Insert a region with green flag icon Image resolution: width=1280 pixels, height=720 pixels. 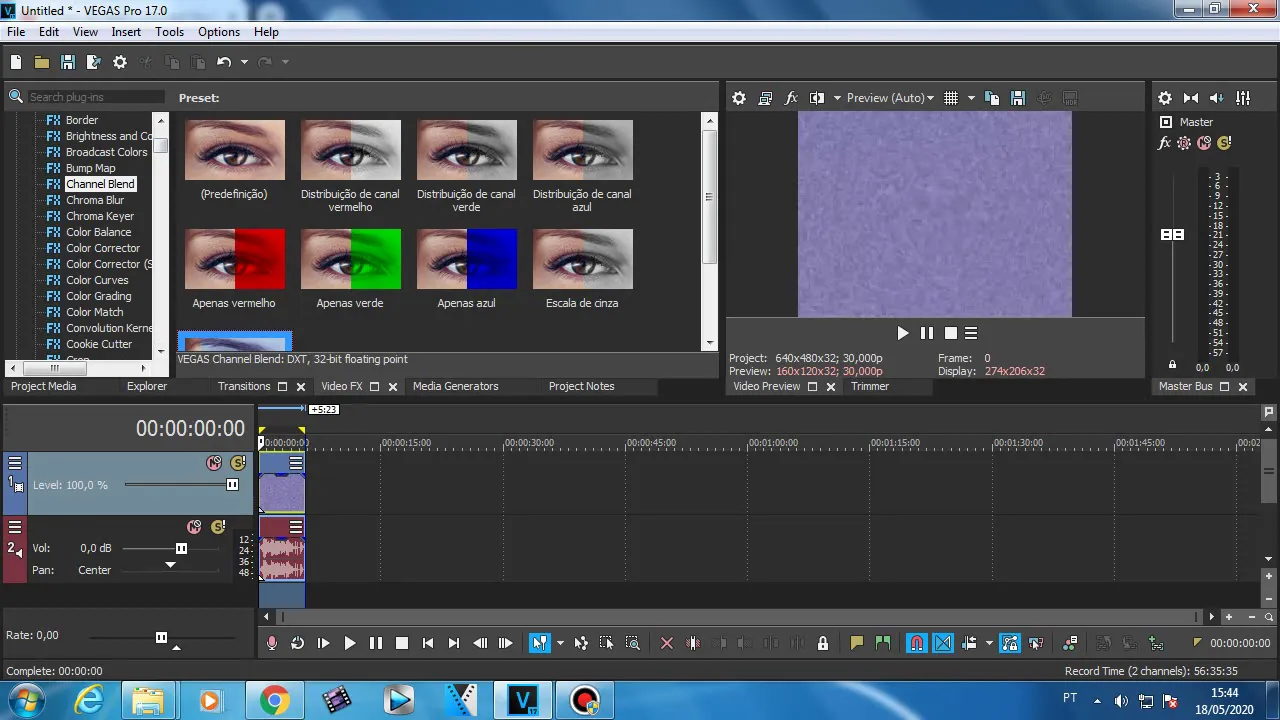(883, 643)
